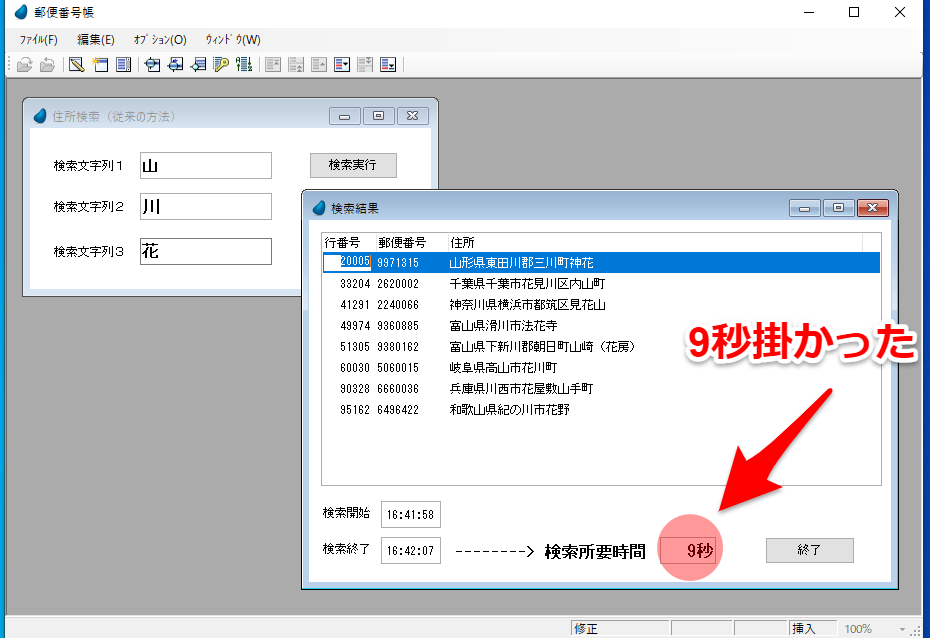Click the 終了 button in results window
The image size is (930, 638).
[809, 550]
